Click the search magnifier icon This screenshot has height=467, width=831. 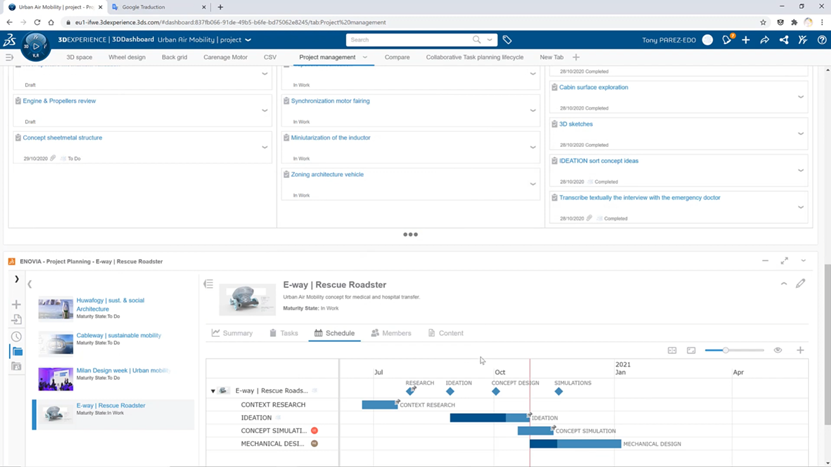coord(476,40)
